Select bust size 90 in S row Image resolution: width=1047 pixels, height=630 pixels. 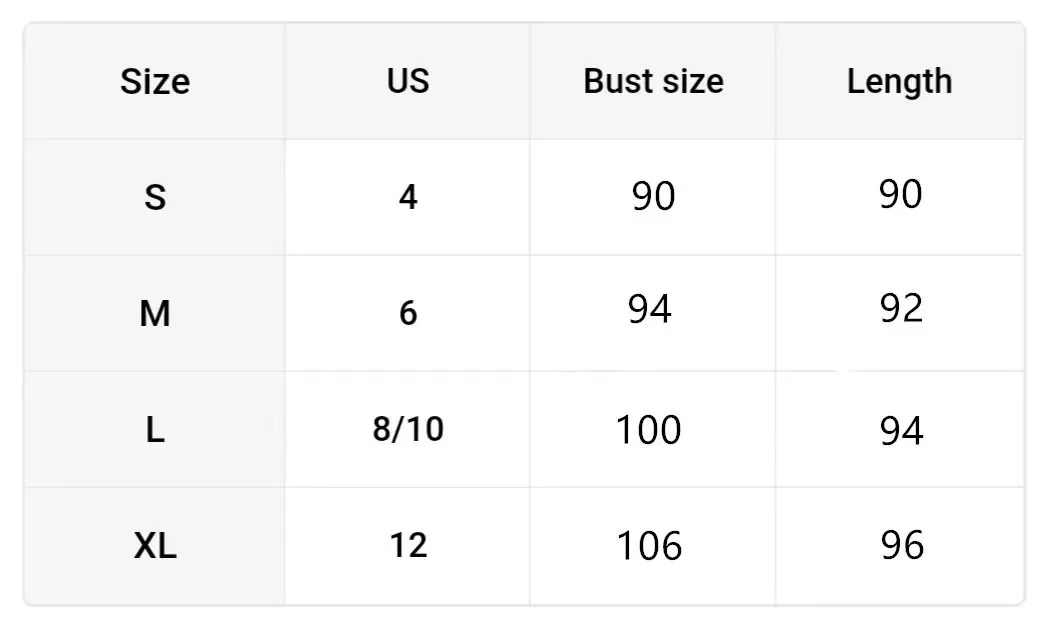pos(653,196)
